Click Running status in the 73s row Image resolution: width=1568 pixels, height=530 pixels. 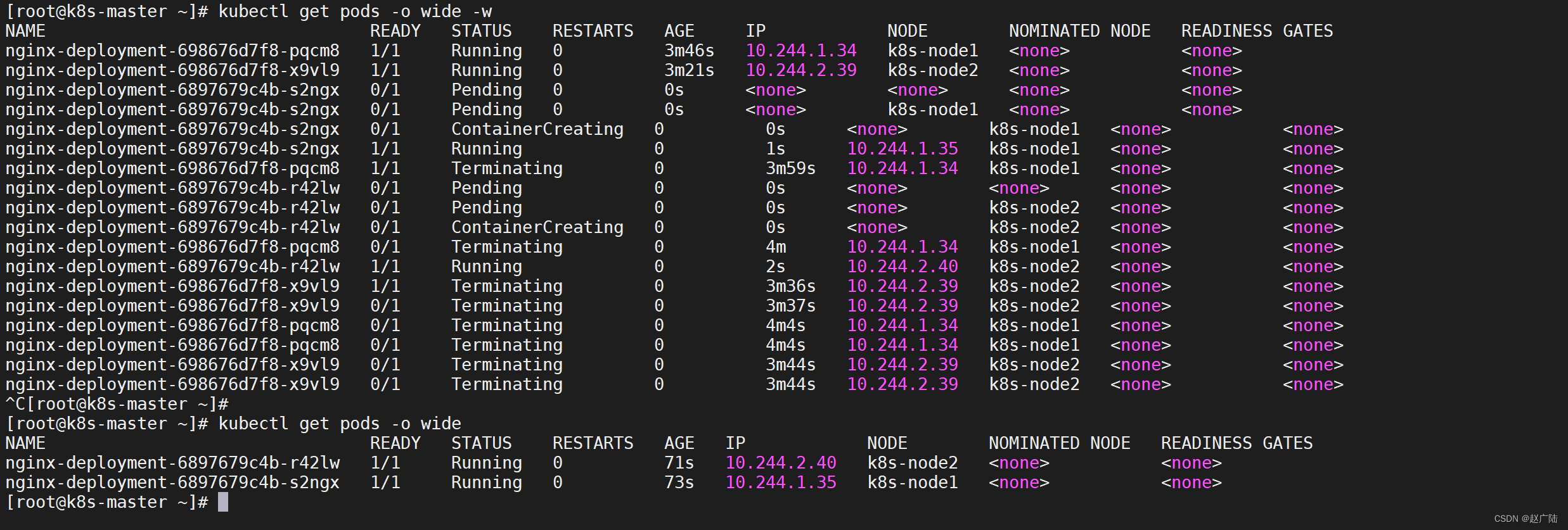click(487, 483)
